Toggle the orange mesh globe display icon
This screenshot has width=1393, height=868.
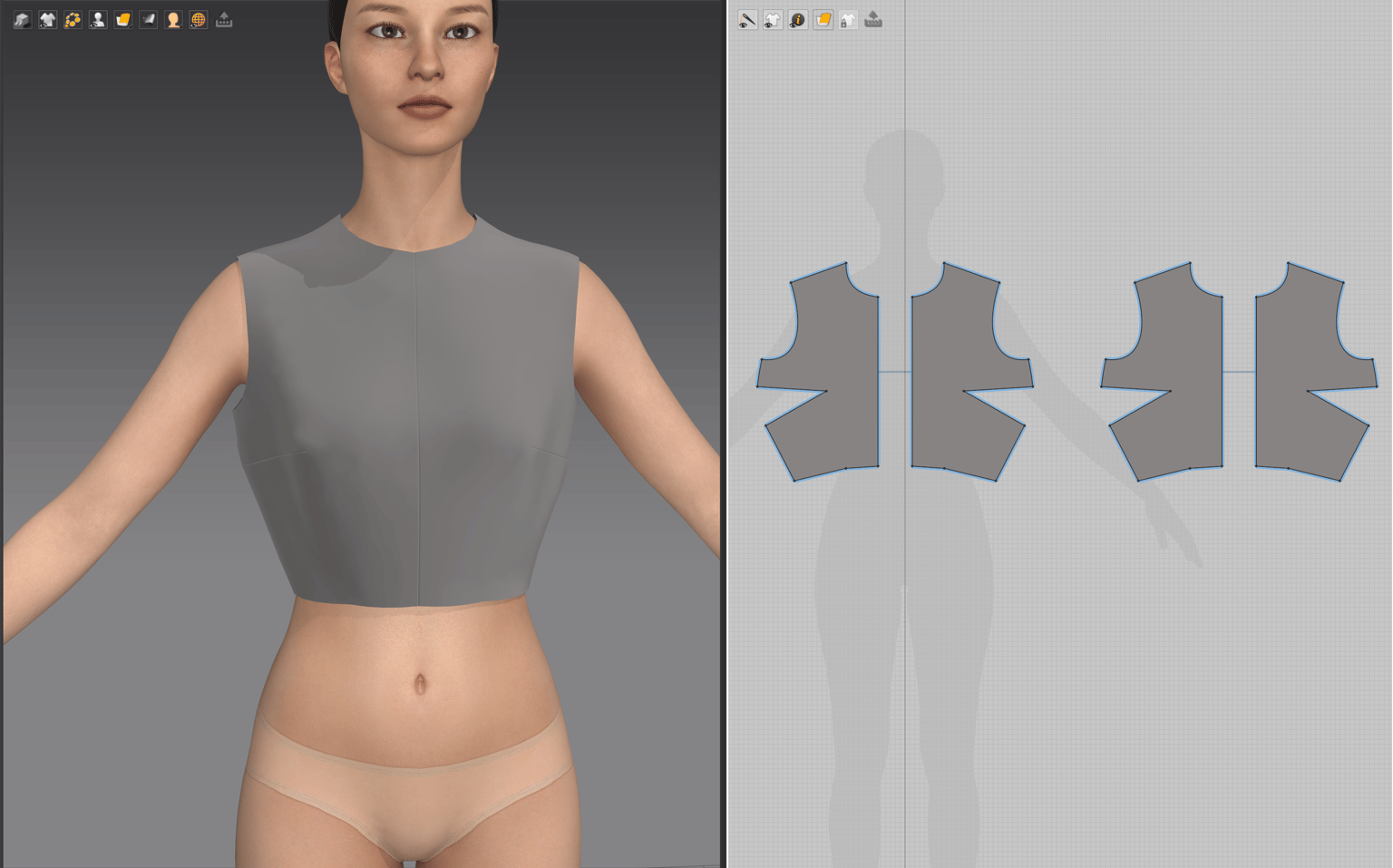click(x=199, y=20)
